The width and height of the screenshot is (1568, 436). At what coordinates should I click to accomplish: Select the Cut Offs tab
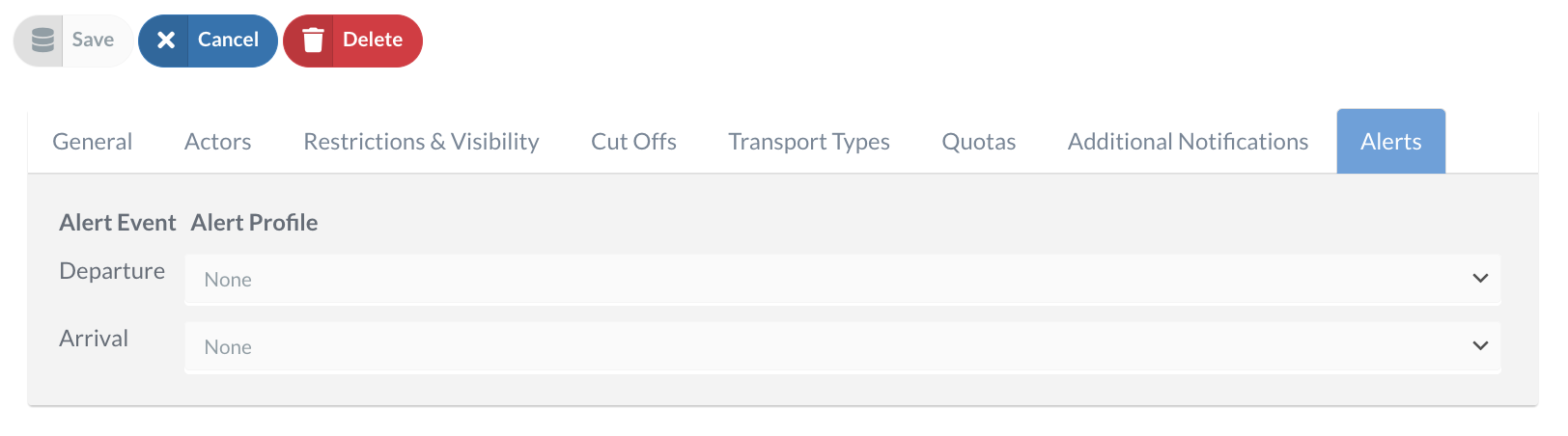click(x=633, y=142)
